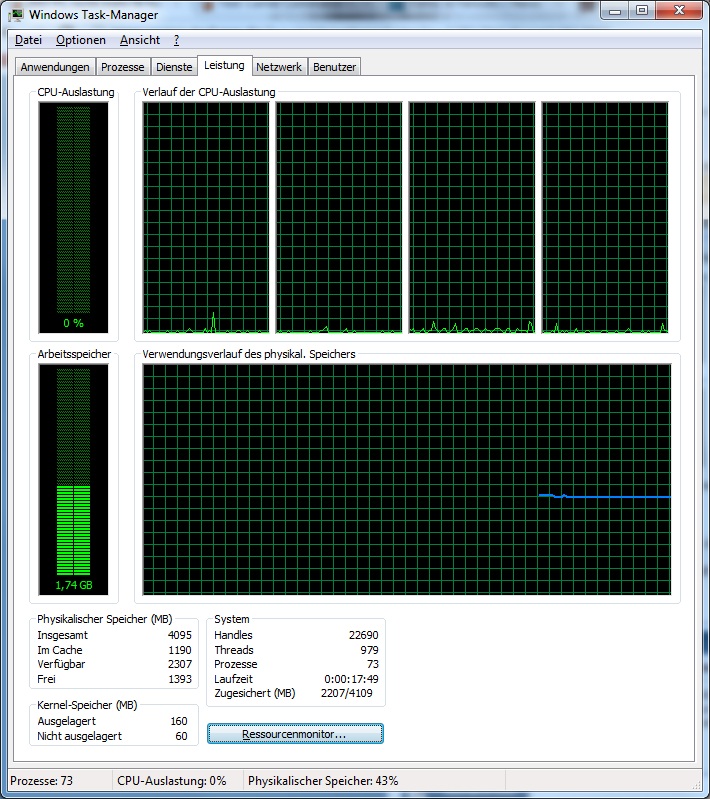Screen dimensions: 710x799
Task: Switch to the Anwendungen tab
Action: [x=55, y=67]
